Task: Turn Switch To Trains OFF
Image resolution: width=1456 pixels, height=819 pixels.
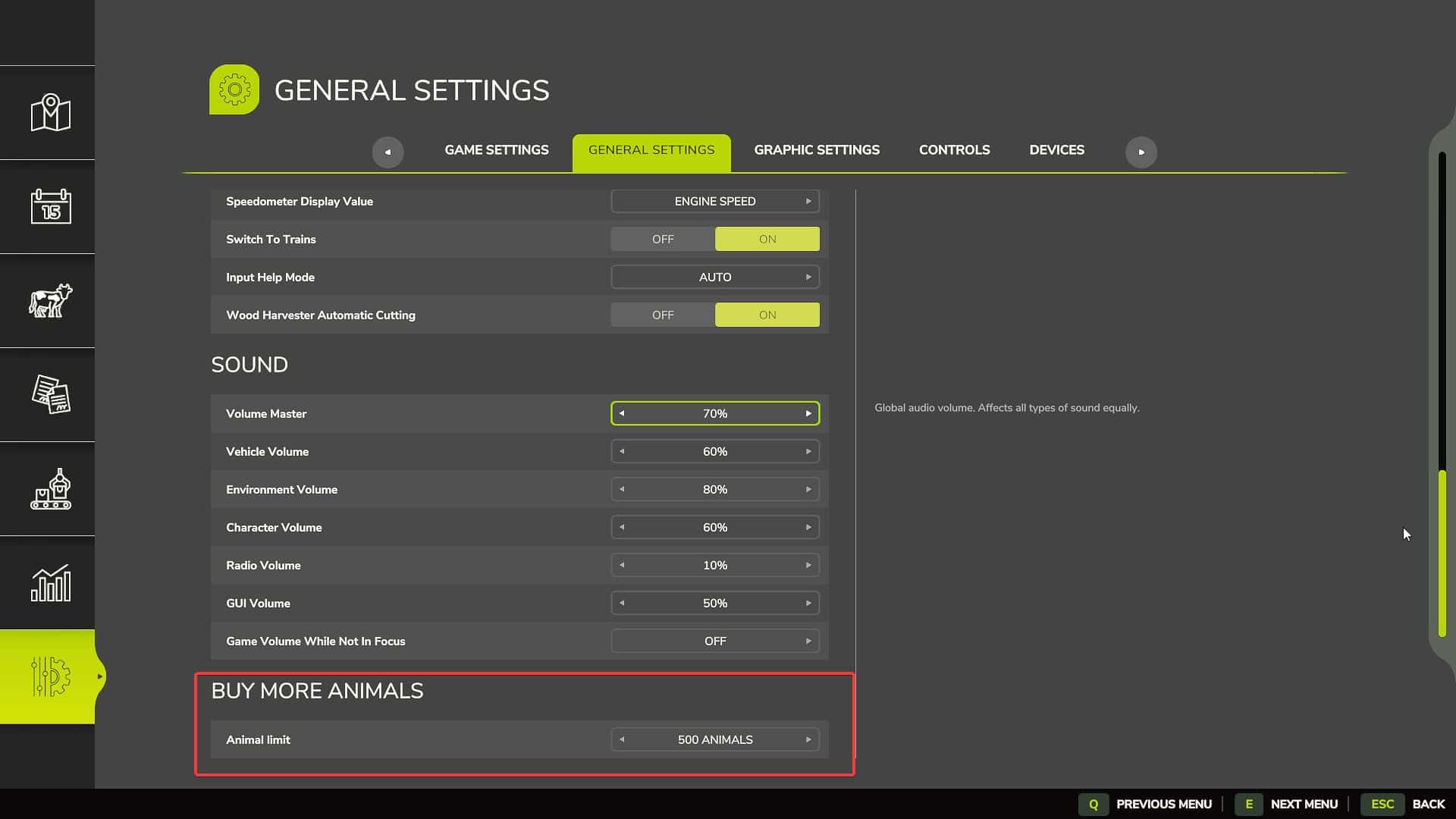Action: [662, 239]
